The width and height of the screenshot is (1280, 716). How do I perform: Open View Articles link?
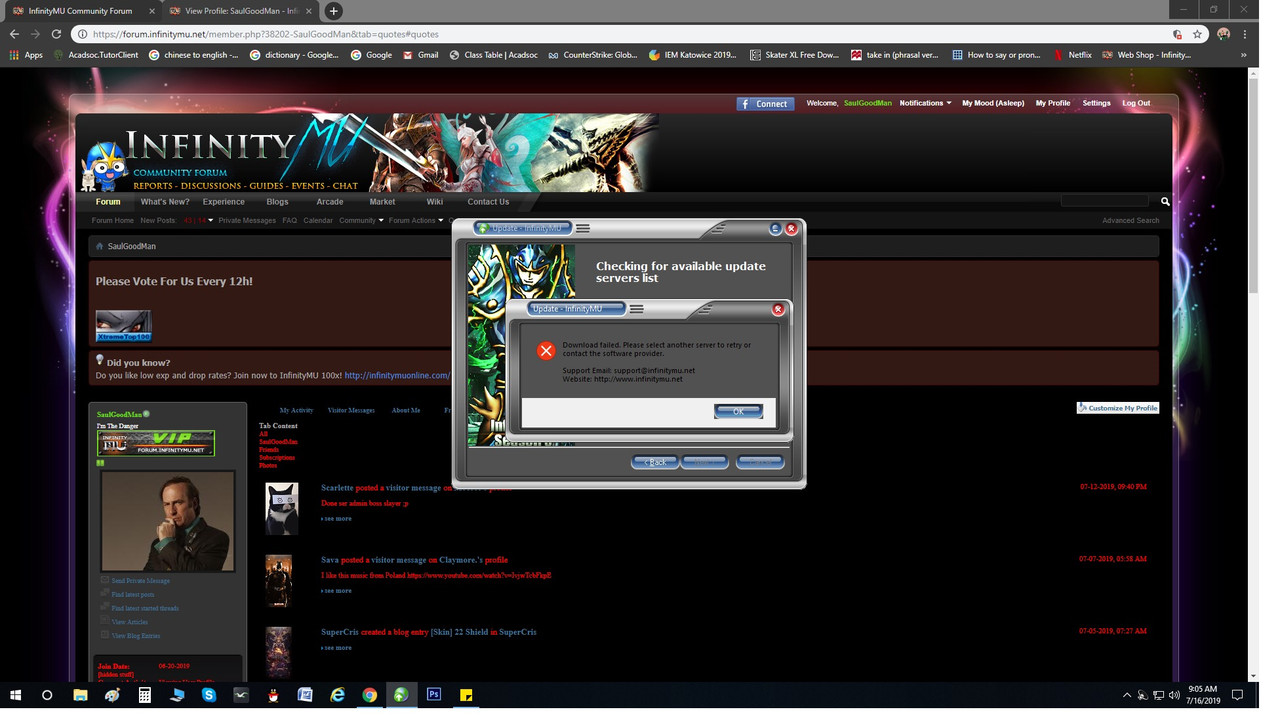[x=130, y=622]
